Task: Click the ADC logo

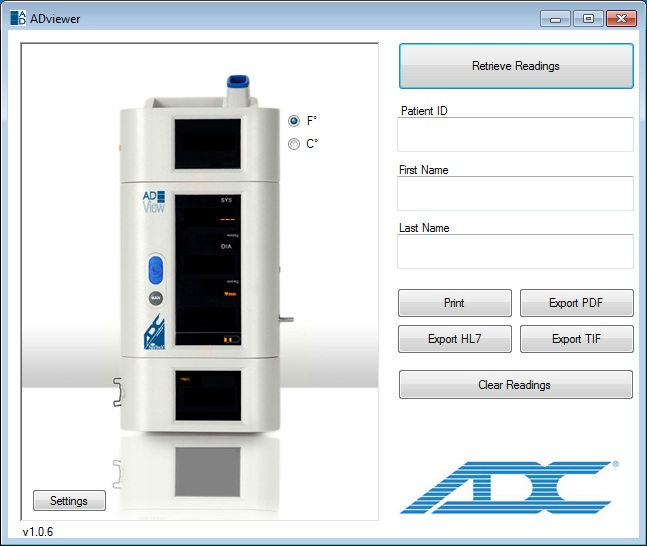Action: tap(509, 487)
